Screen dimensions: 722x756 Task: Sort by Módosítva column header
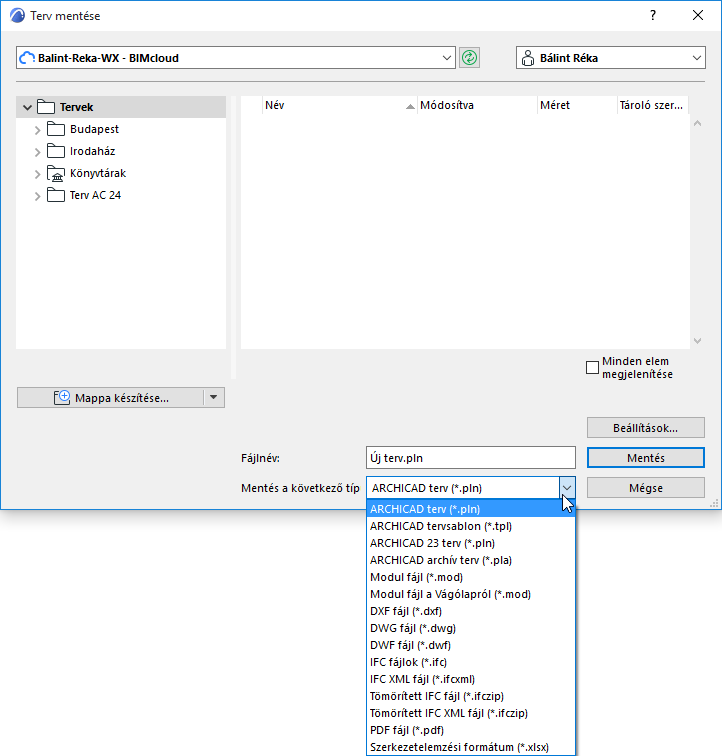tap(477, 105)
